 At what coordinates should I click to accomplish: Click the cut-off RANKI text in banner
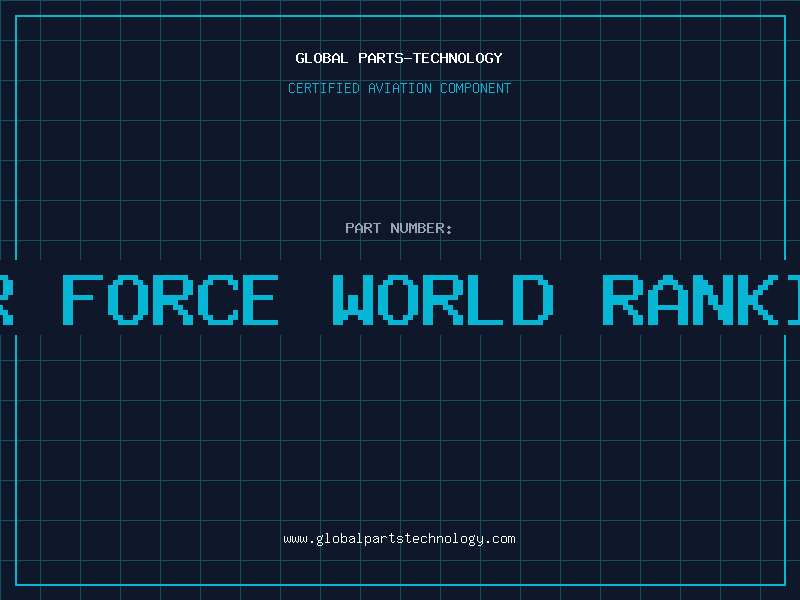point(700,299)
